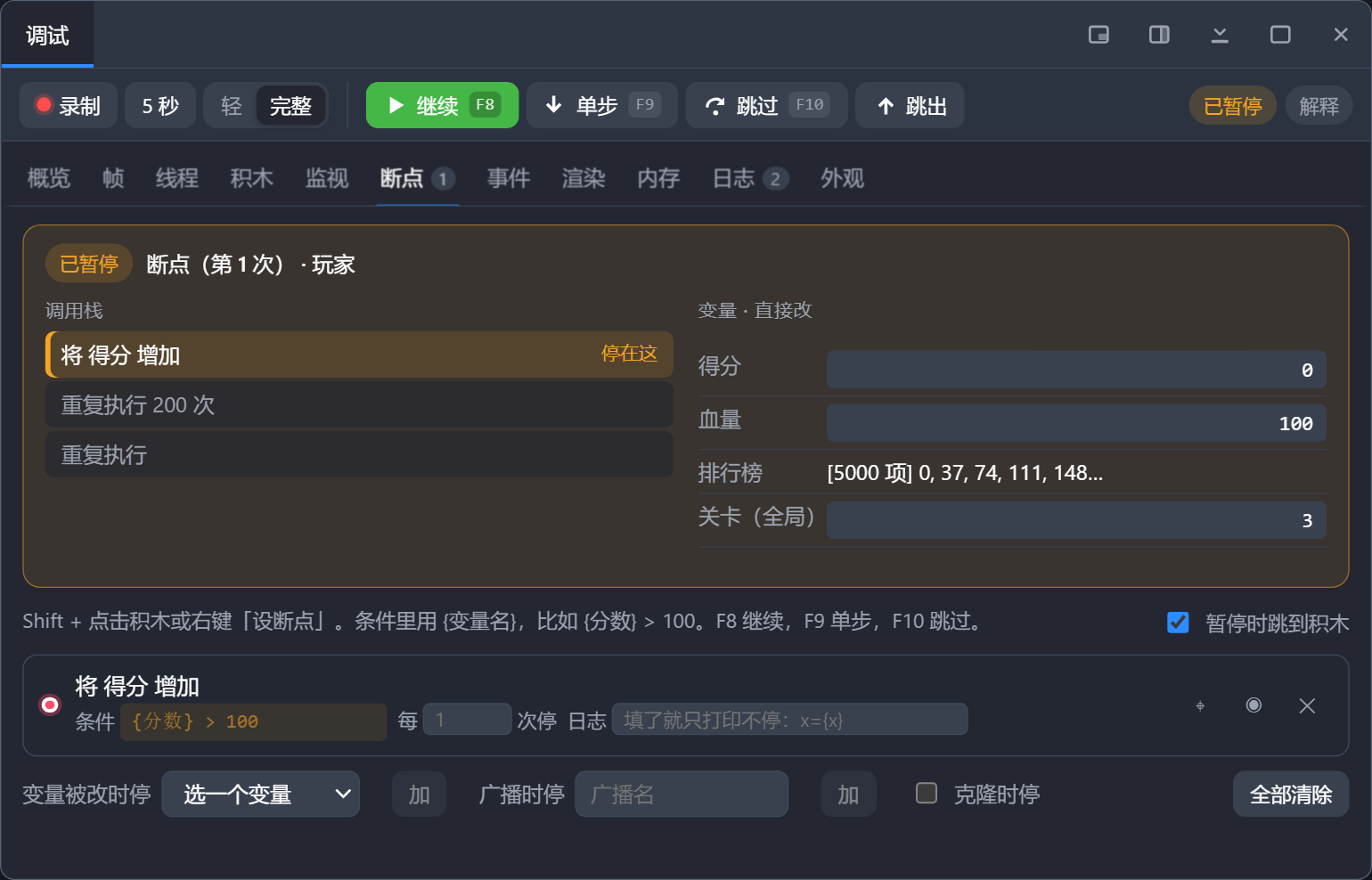
Task: Edit the 血量 variable value field
Action: point(1076,422)
